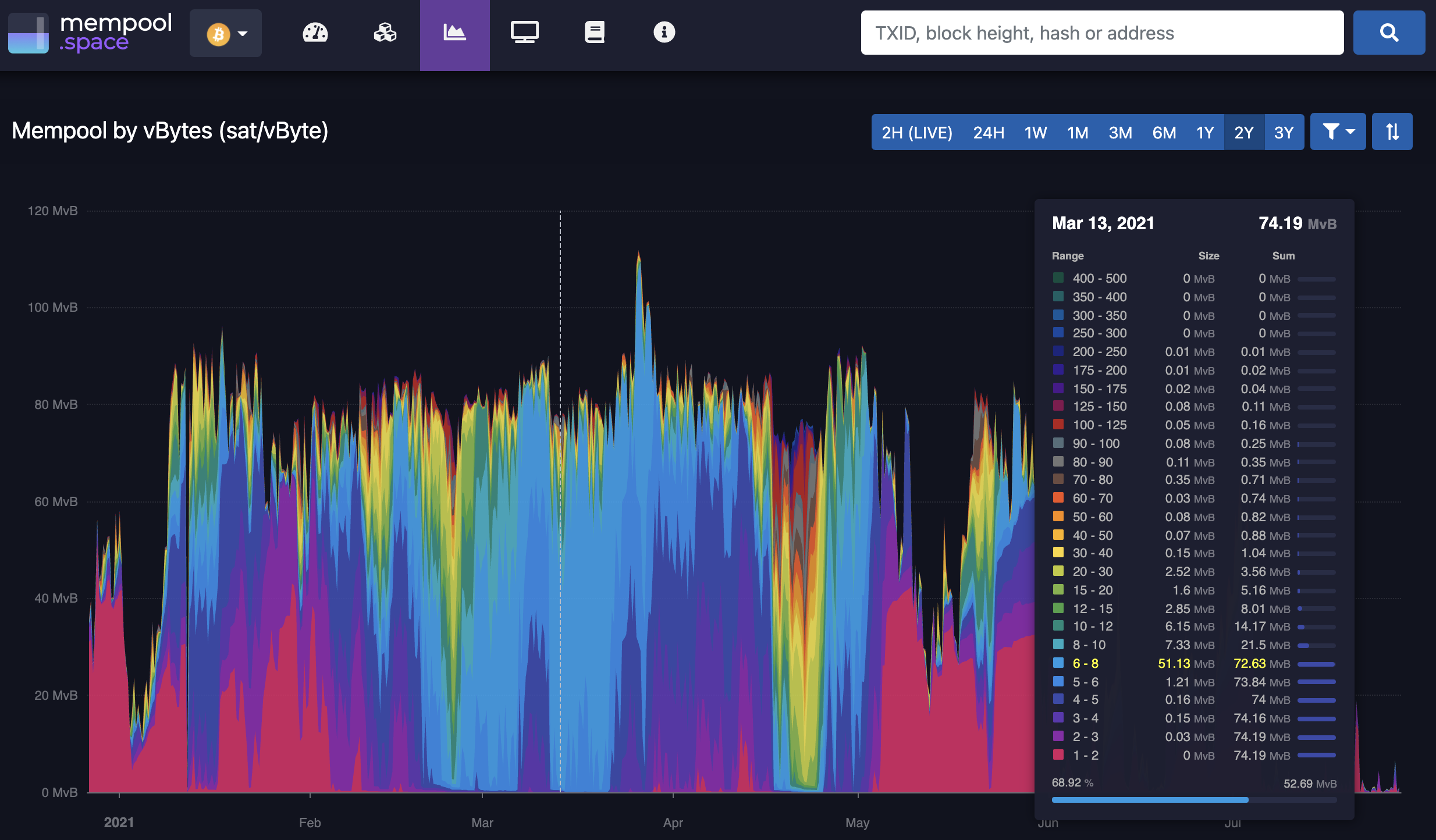The height and width of the screenshot is (840, 1436).
Task: Open the dashboard gauge icon
Action: [x=315, y=33]
